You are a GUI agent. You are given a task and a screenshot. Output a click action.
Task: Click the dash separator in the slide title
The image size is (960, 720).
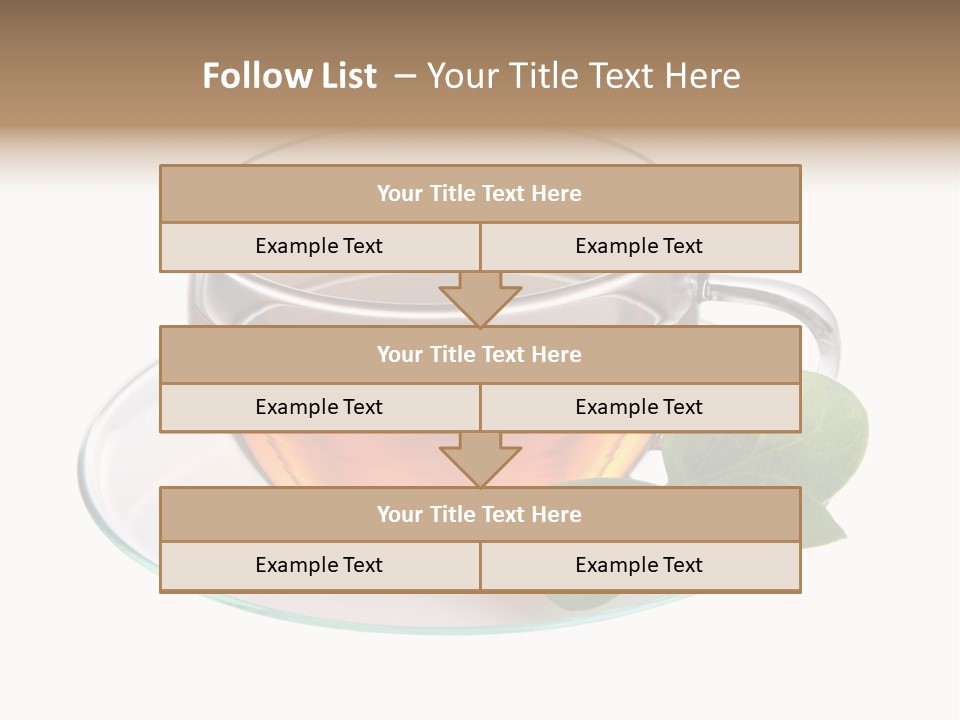[403, 76]
